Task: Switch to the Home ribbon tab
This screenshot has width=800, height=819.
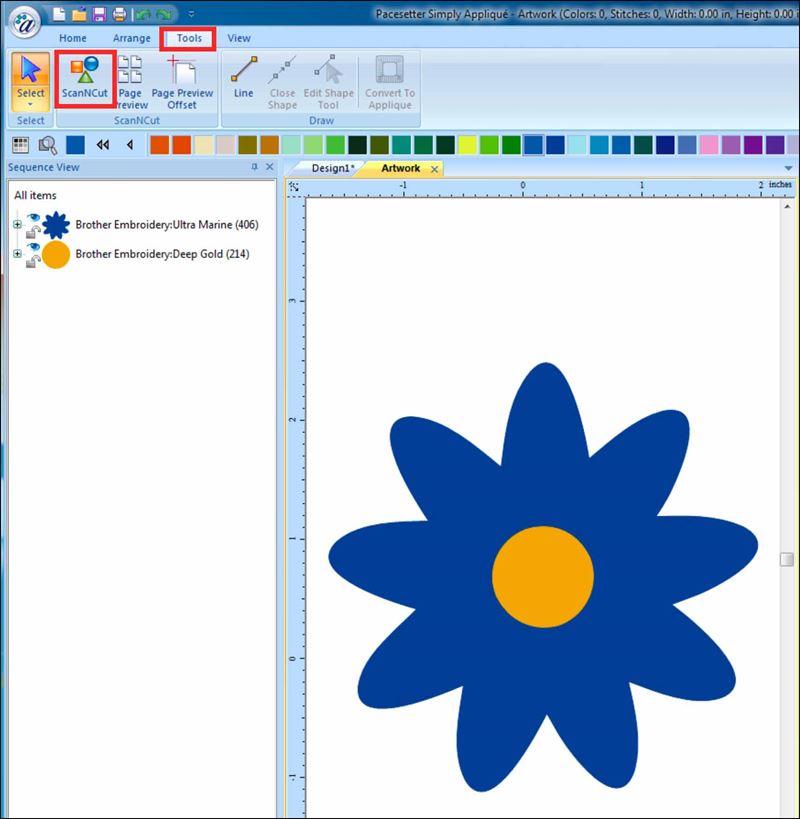Action: pyautogui.click(x=73, y=38)
